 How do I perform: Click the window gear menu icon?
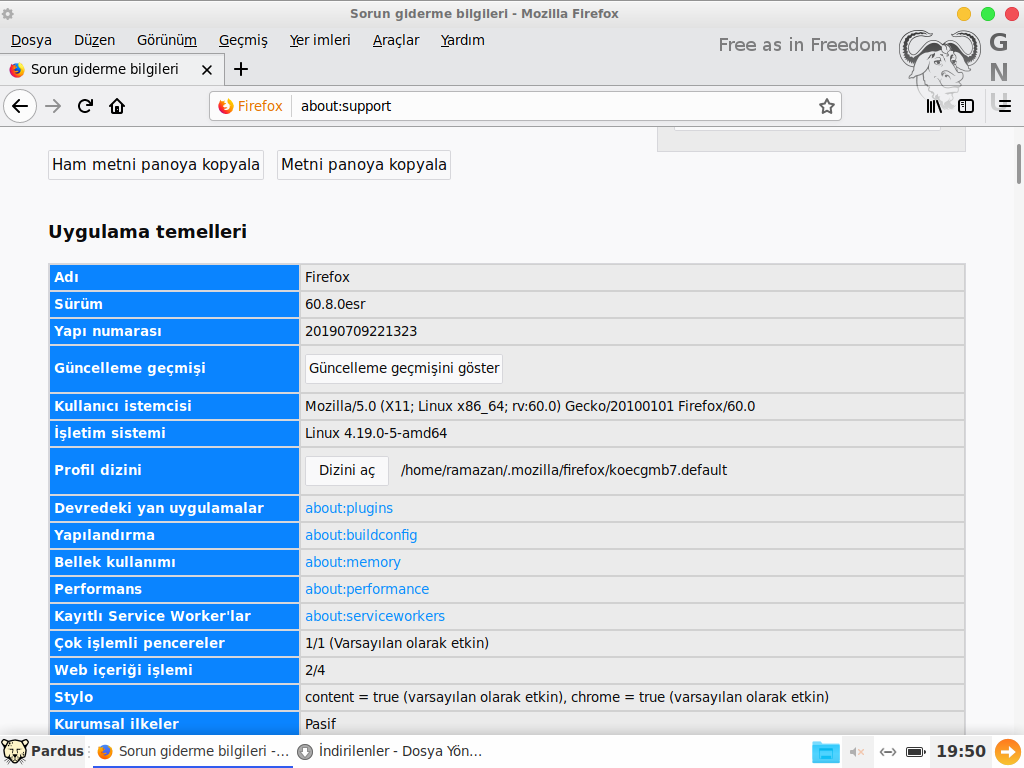tap(8, 13)
